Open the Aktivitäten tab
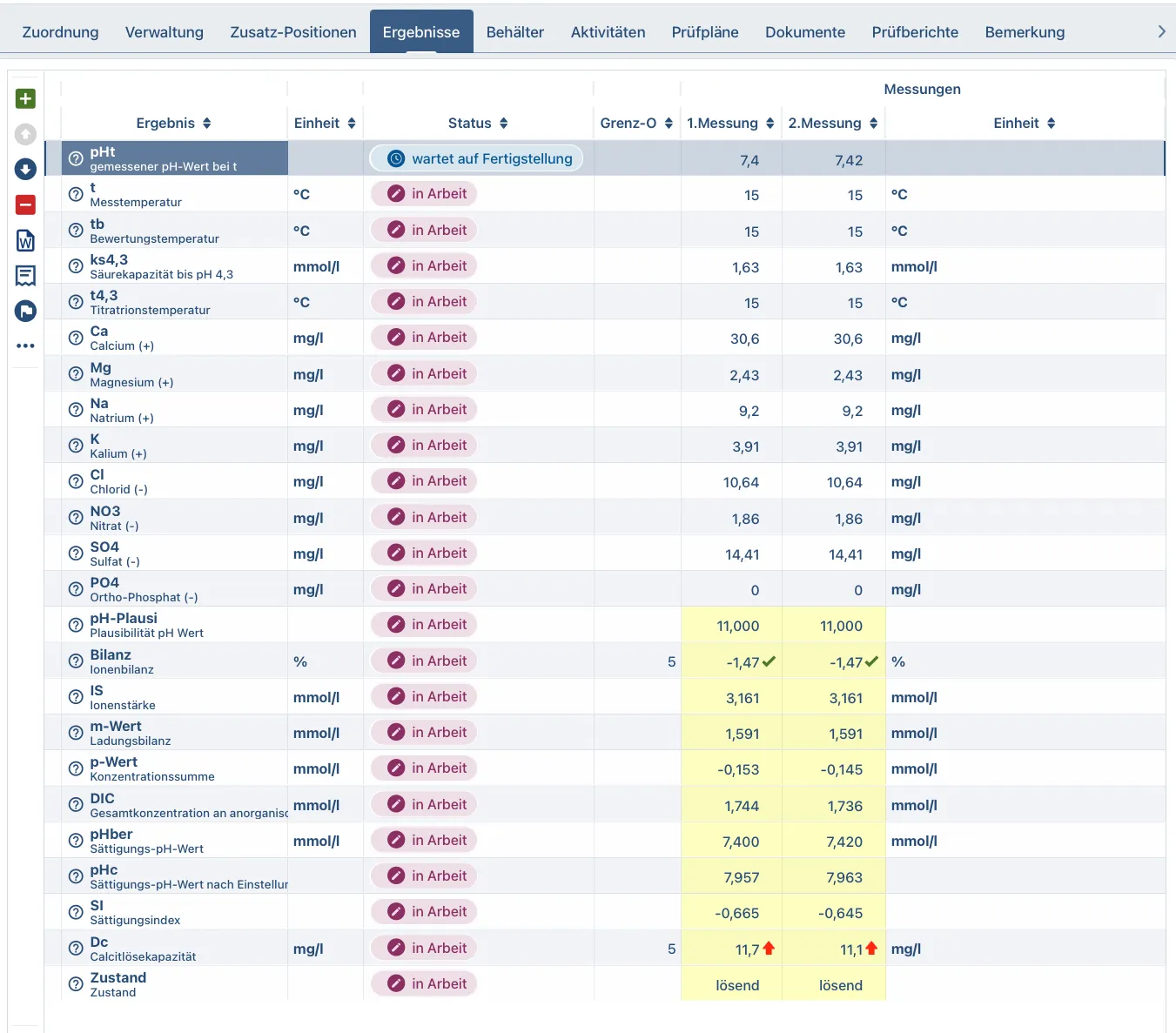The width and height of the screenshot is (1176, 1033). (608, 32)
